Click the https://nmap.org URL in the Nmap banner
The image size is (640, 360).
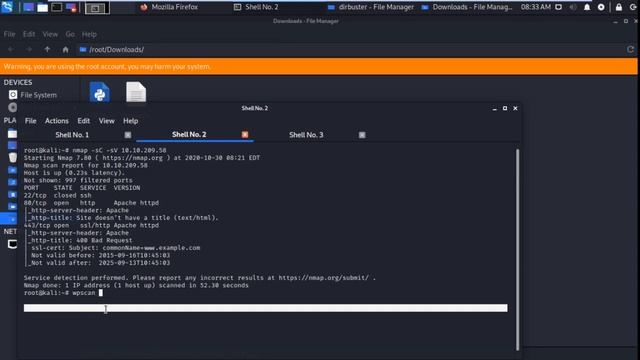click(x=132, y=158)
